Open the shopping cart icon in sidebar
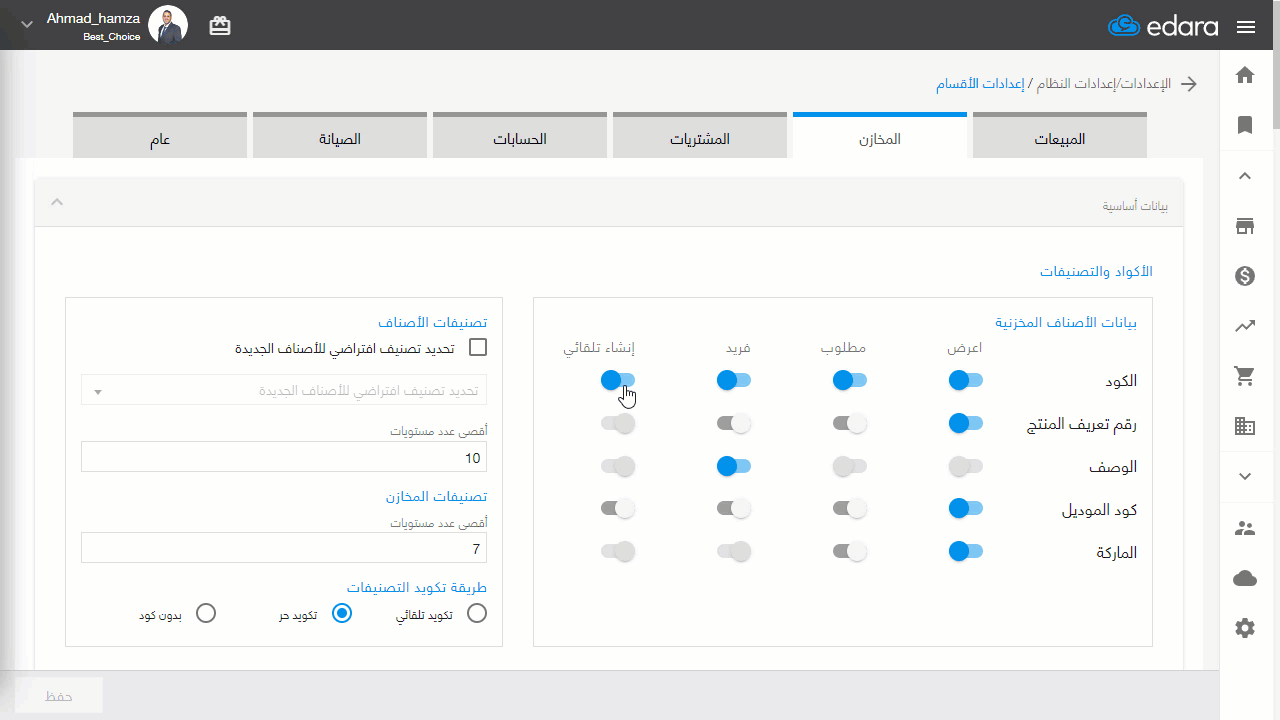Image resolution: width=1280 pixels, height=720 pixels. pos(1245,376)
